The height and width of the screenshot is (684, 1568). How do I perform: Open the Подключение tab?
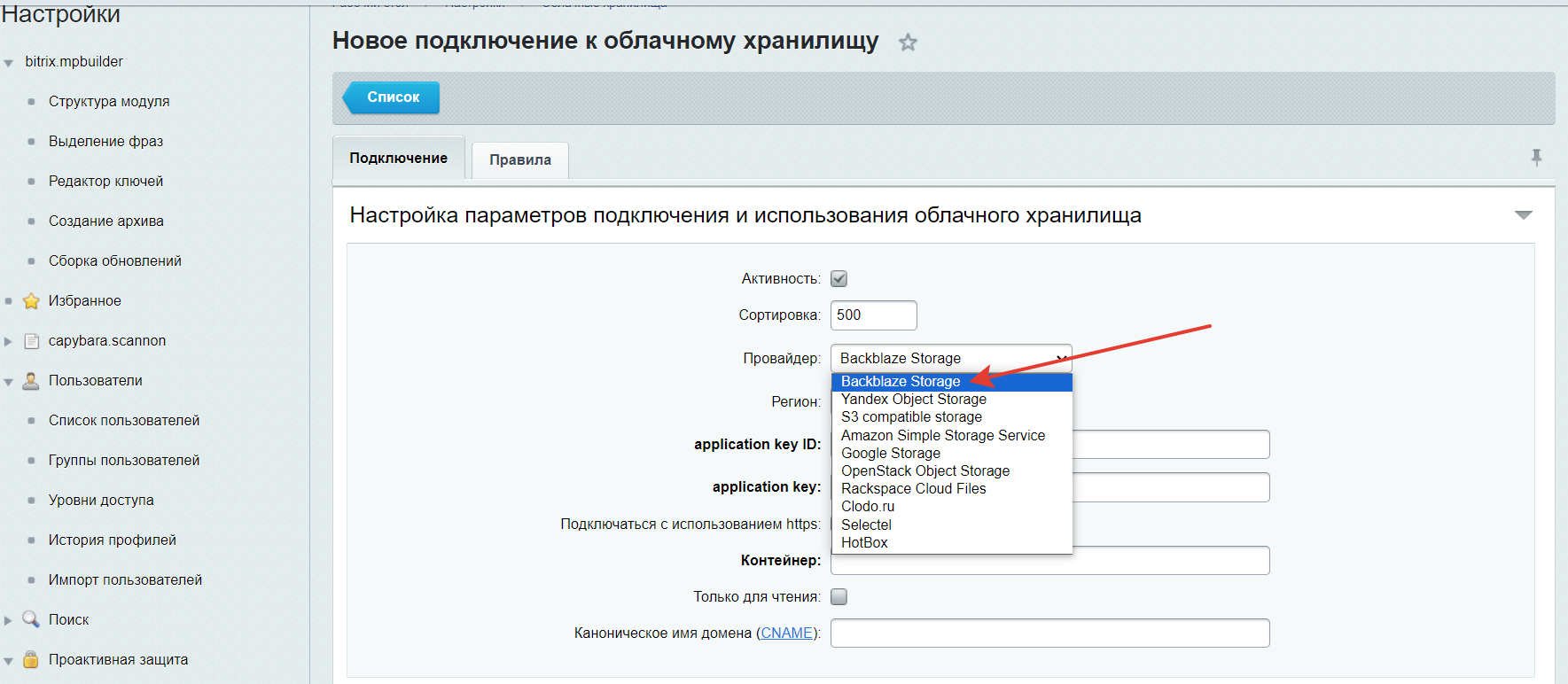tap(398, 159)
